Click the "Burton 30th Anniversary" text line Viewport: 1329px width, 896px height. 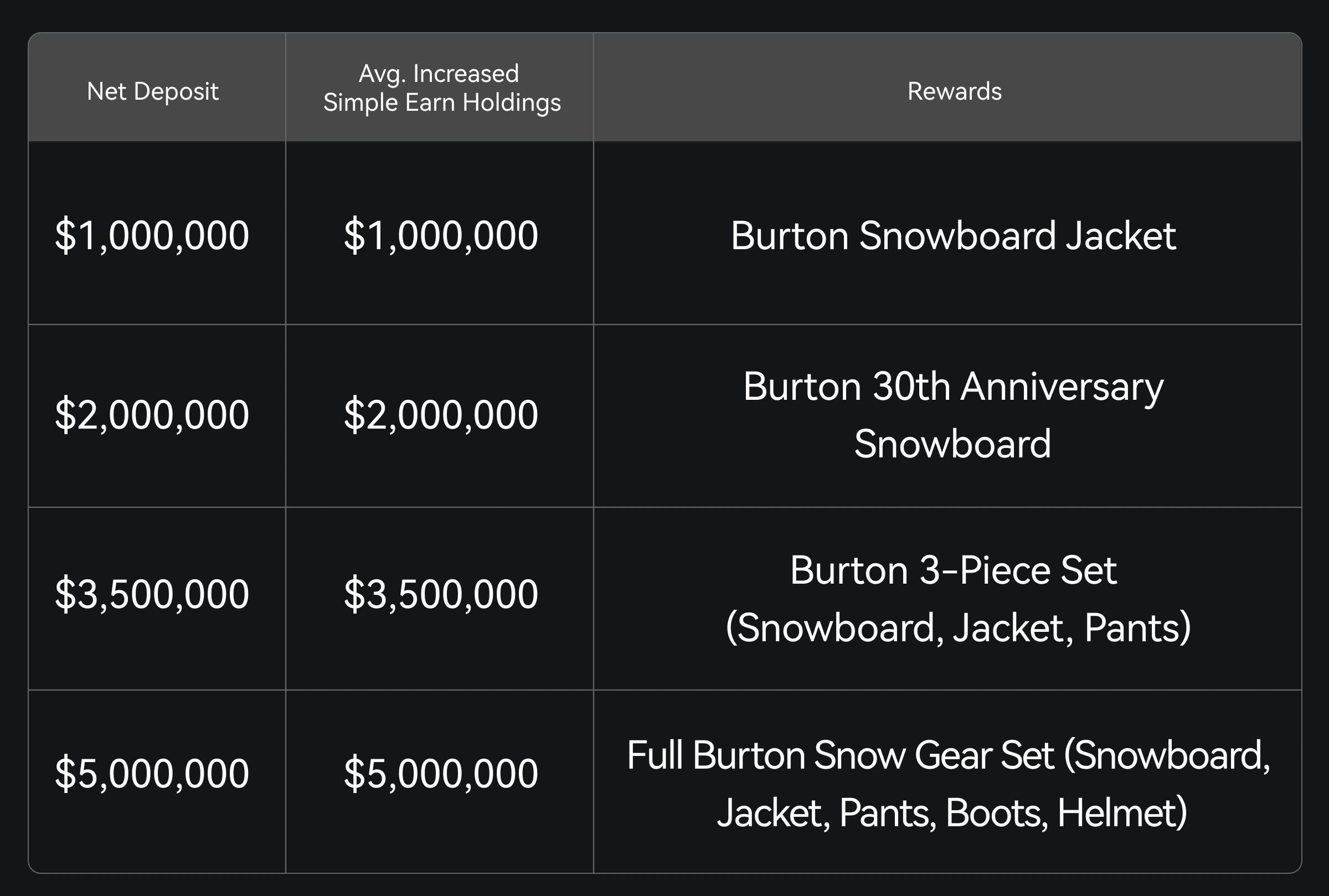click(x=953, y=387)
